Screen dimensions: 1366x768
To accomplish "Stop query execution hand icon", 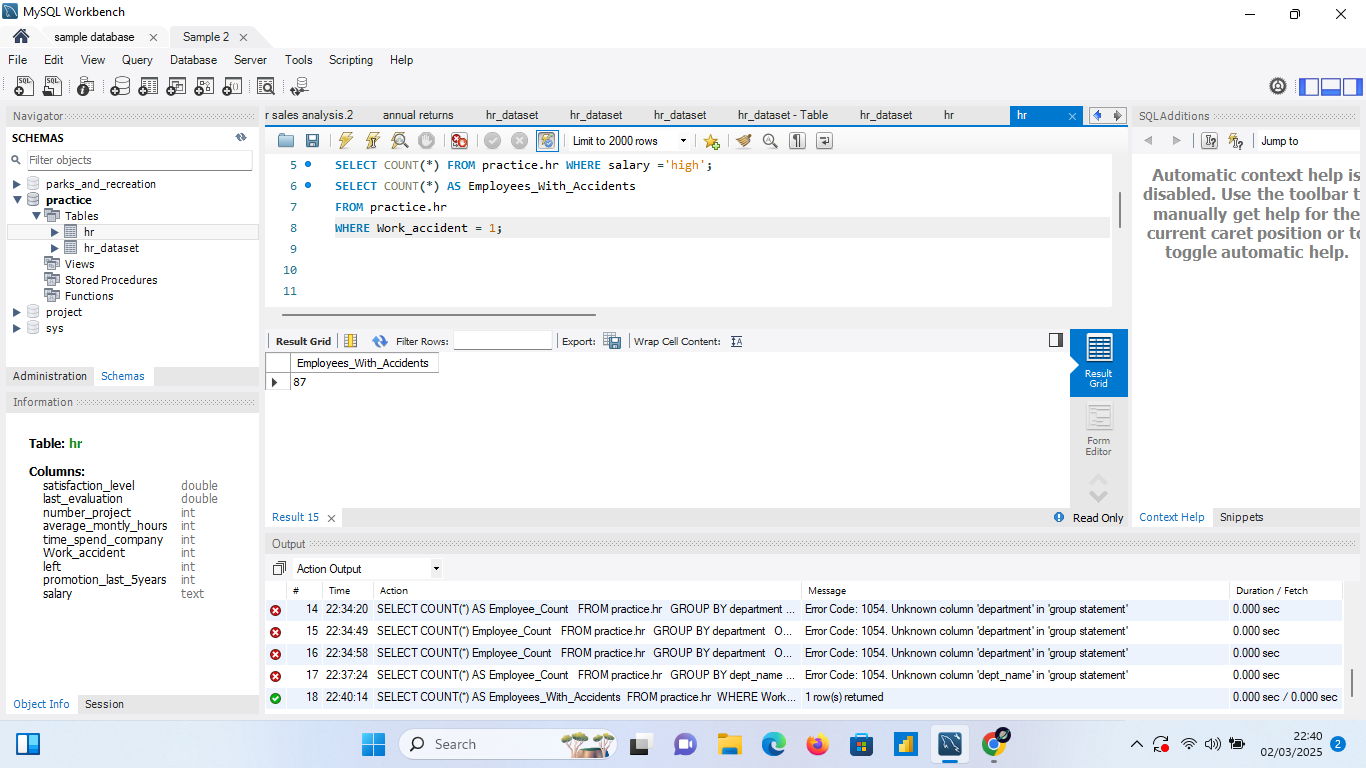I will (x=426, y=141).
